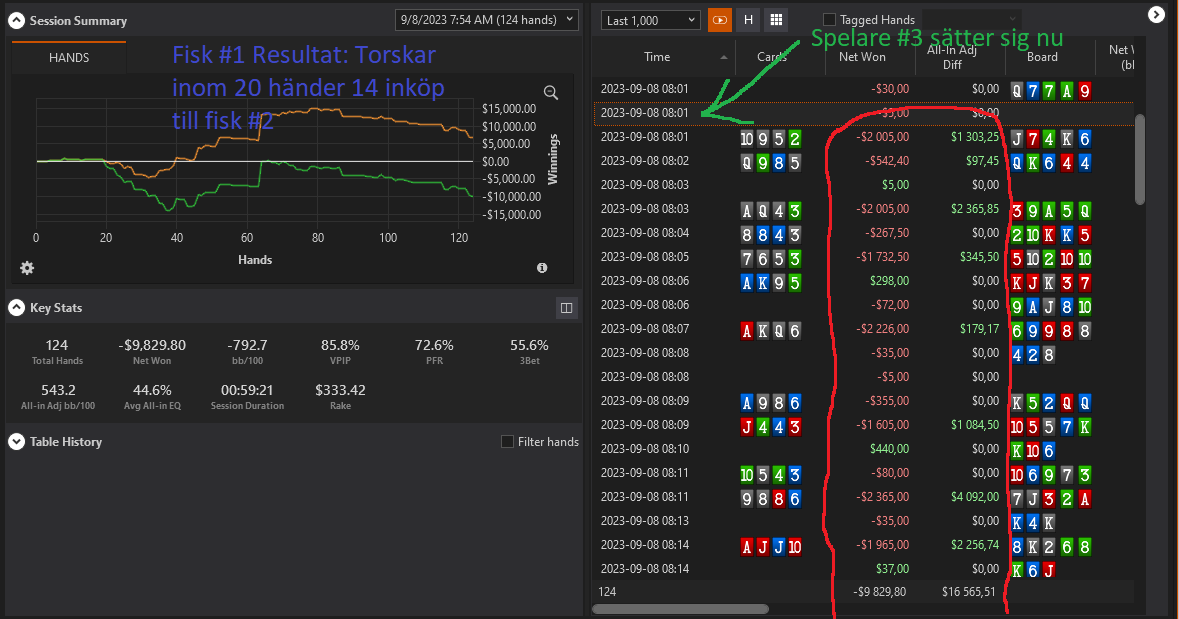This screenshot has width=1179, height=619.
Task: Click the -$9,829.80 Net Won stat
Action: [x=152, y=351]
